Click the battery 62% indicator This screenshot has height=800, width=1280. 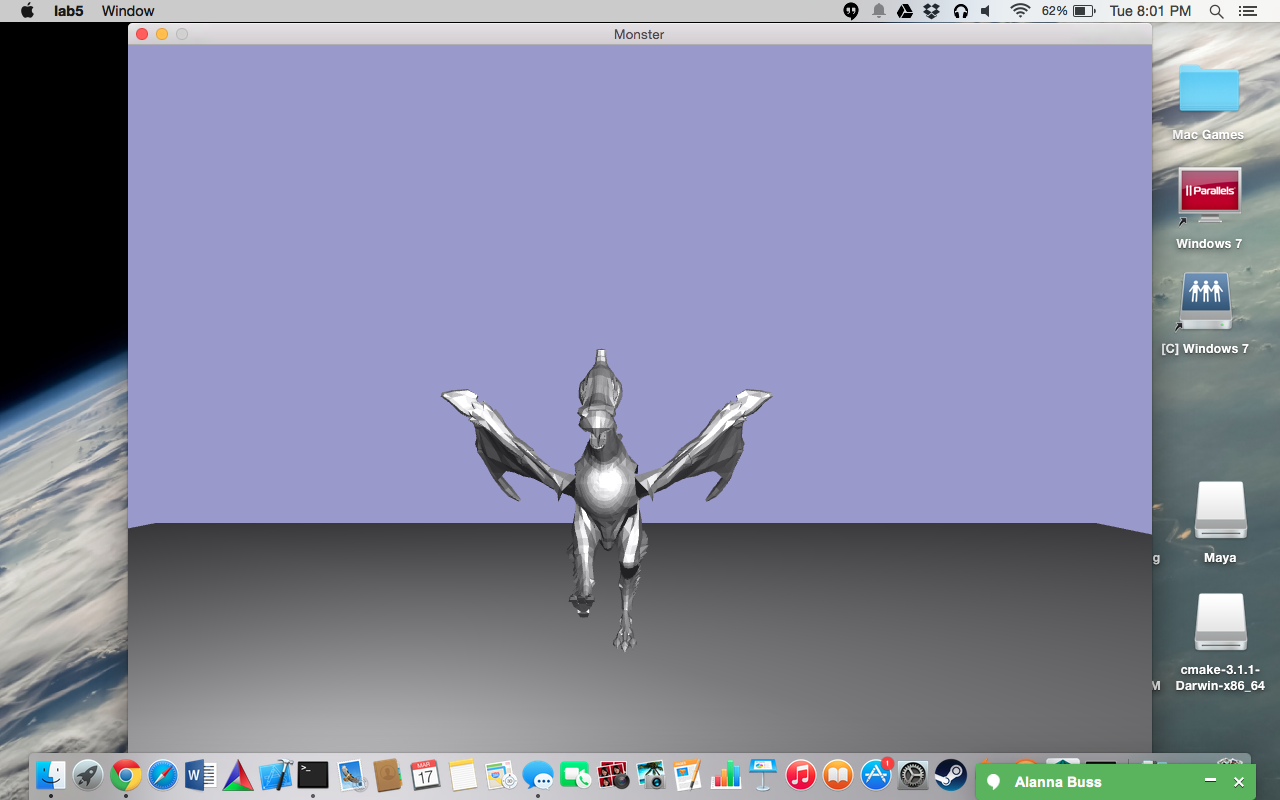click(x=1068, y=11)
